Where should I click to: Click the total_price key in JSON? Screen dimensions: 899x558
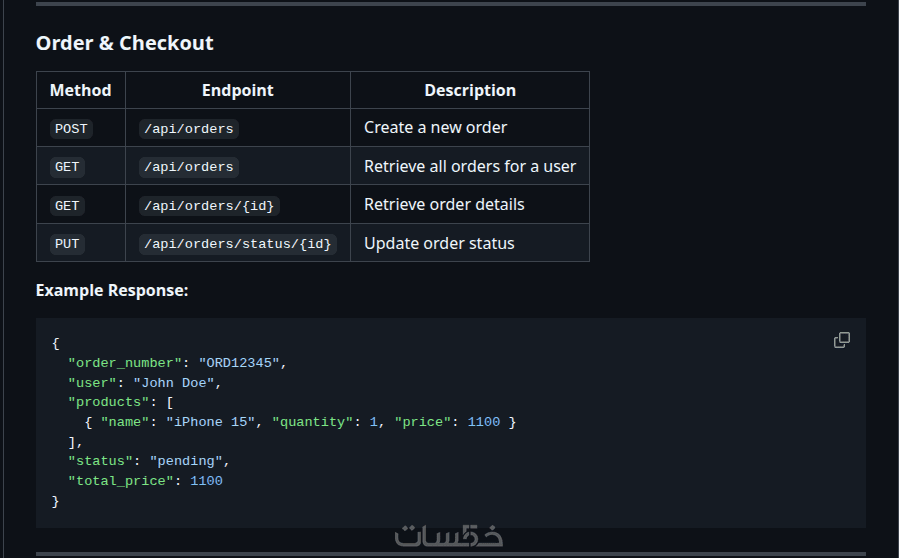pos(121,481)
